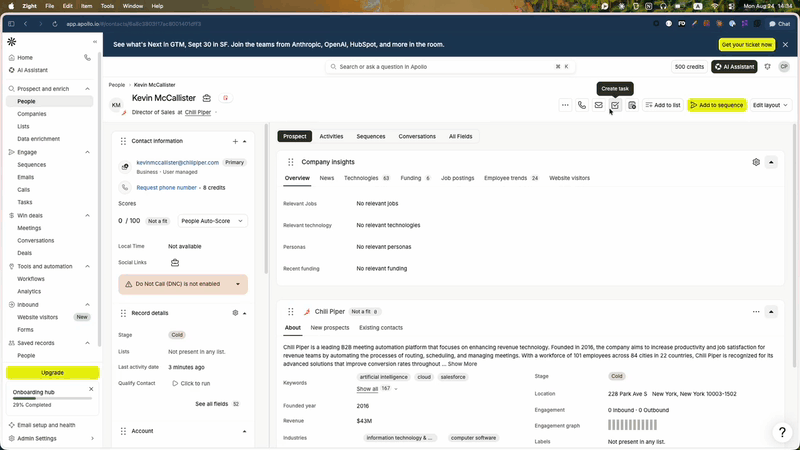Switch to the Sequences tab
This screenshot has width=800, height=450.
point(370,136)
